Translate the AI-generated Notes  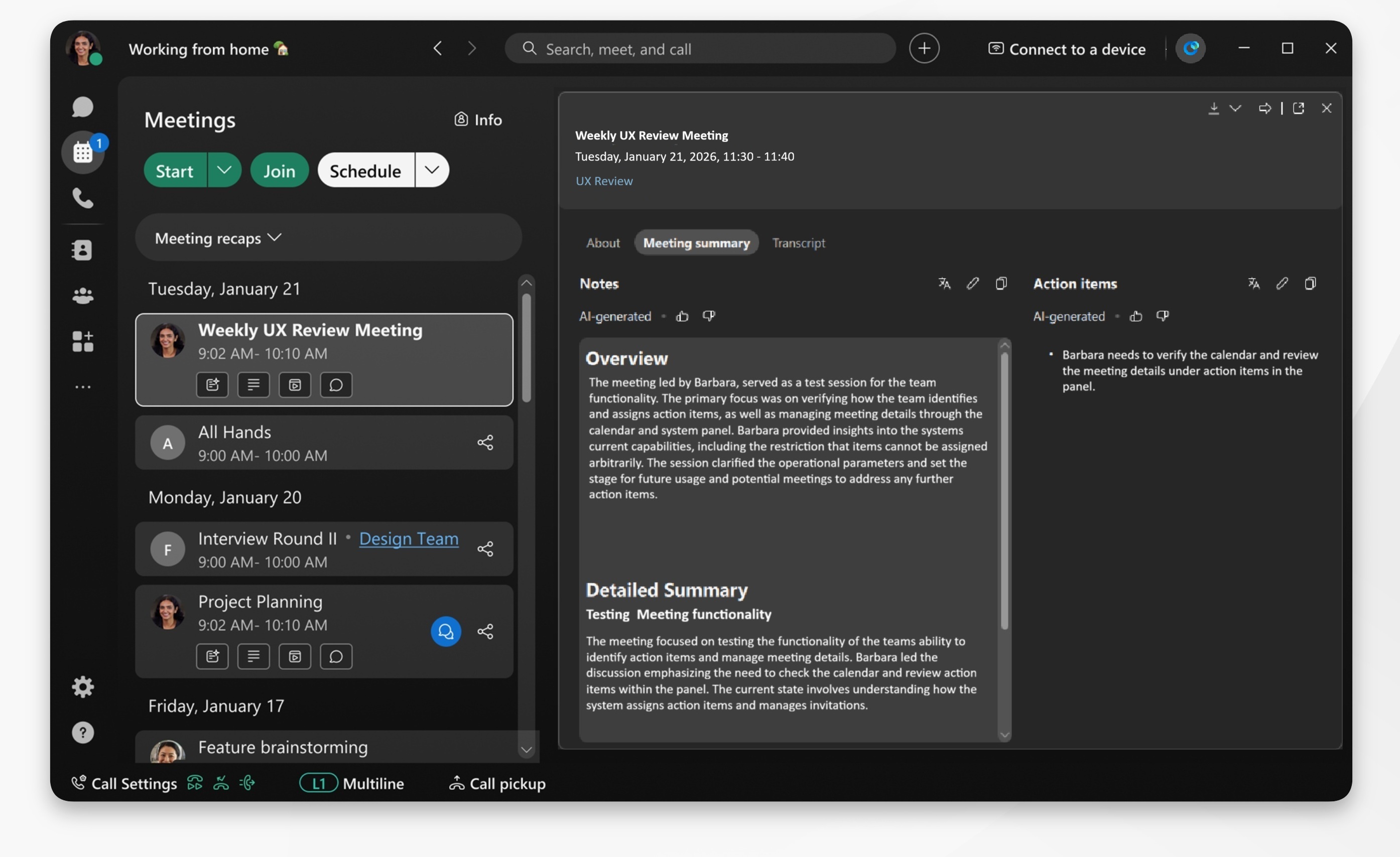click(944, 283)
